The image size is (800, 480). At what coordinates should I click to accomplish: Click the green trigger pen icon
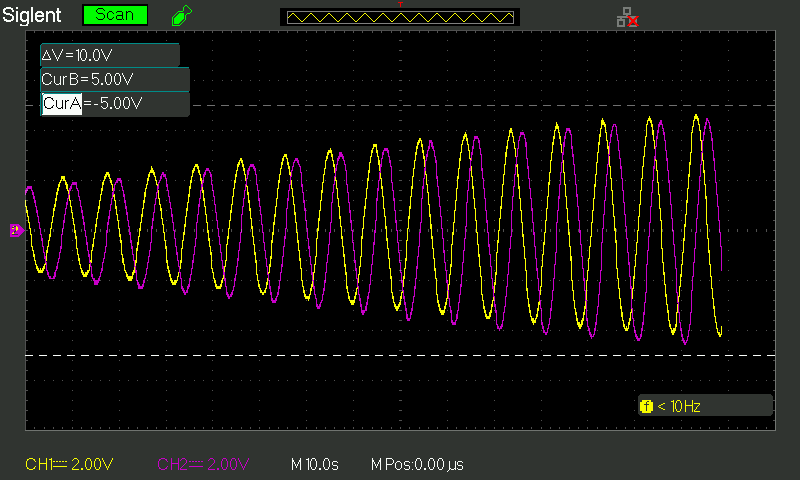coord(182,15)
